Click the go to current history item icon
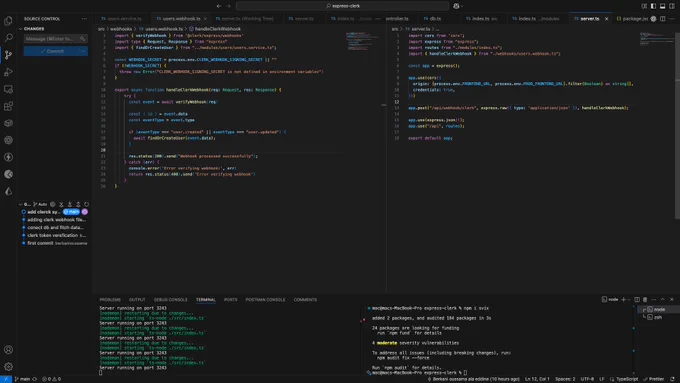Image resolution: width=680 pixels, height=383 pixels. (52, 204)
